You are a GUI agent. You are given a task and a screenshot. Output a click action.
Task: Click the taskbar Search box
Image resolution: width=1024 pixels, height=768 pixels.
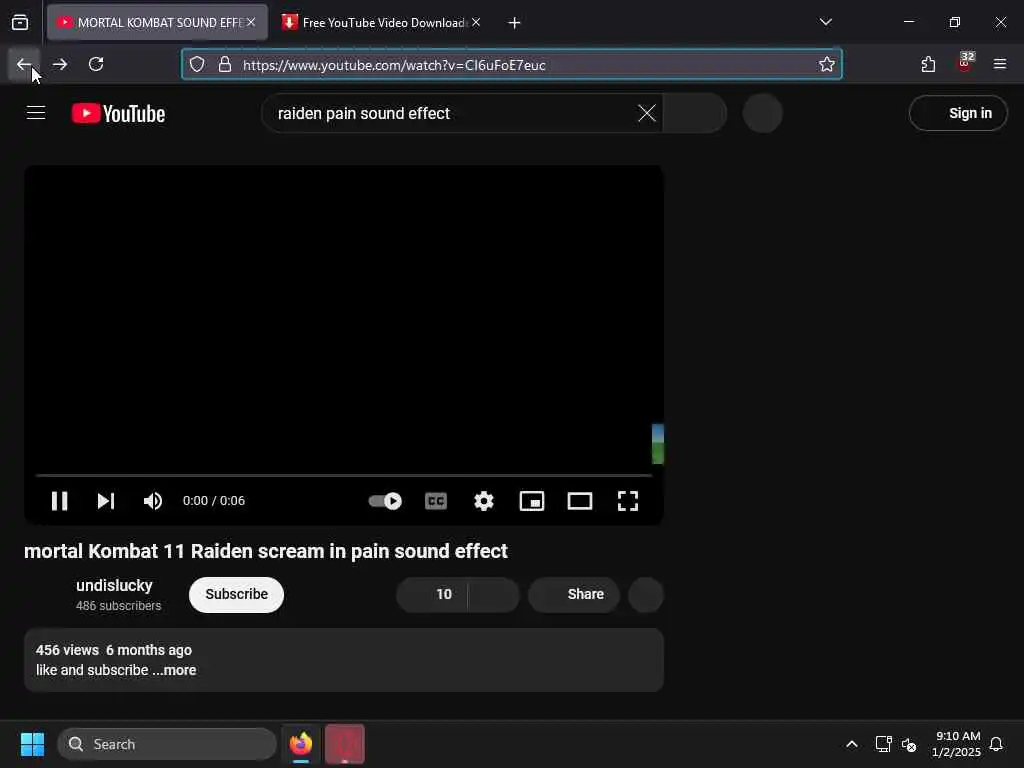pyautogui.click(x=167, y=744)
